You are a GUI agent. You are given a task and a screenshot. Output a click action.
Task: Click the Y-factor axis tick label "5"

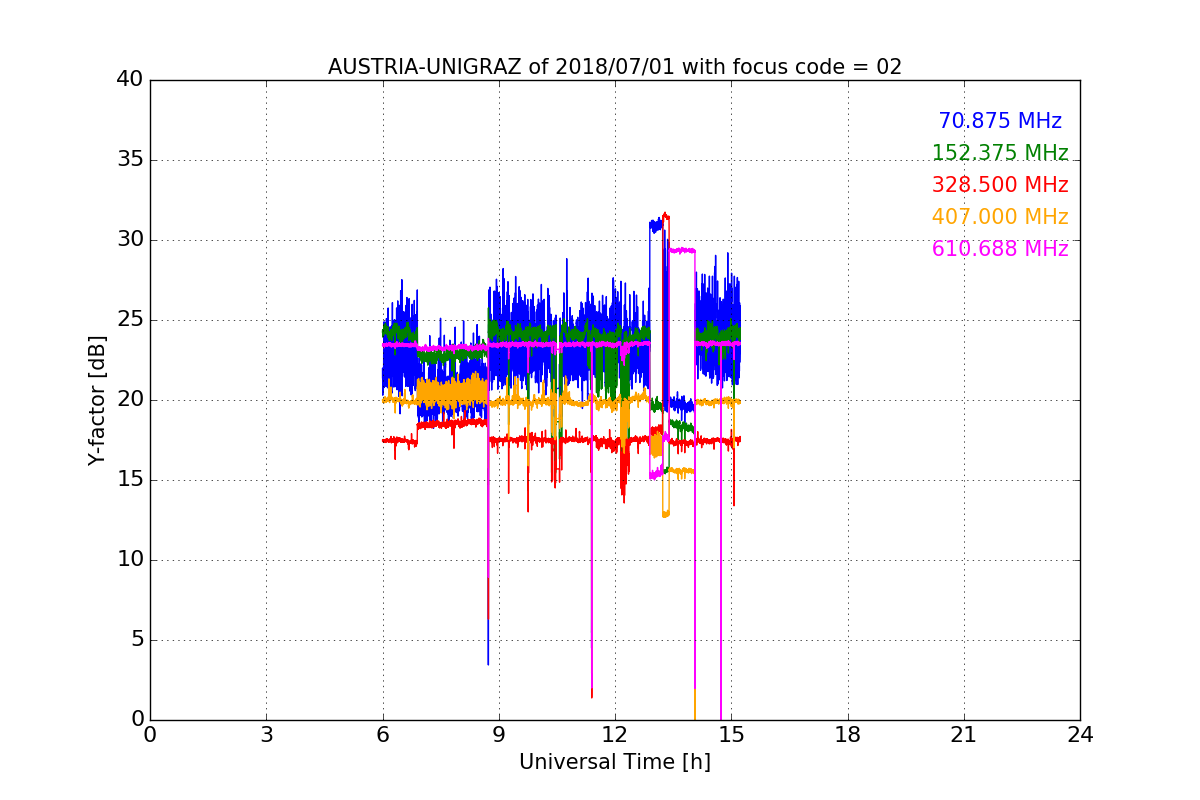(137, 640)
